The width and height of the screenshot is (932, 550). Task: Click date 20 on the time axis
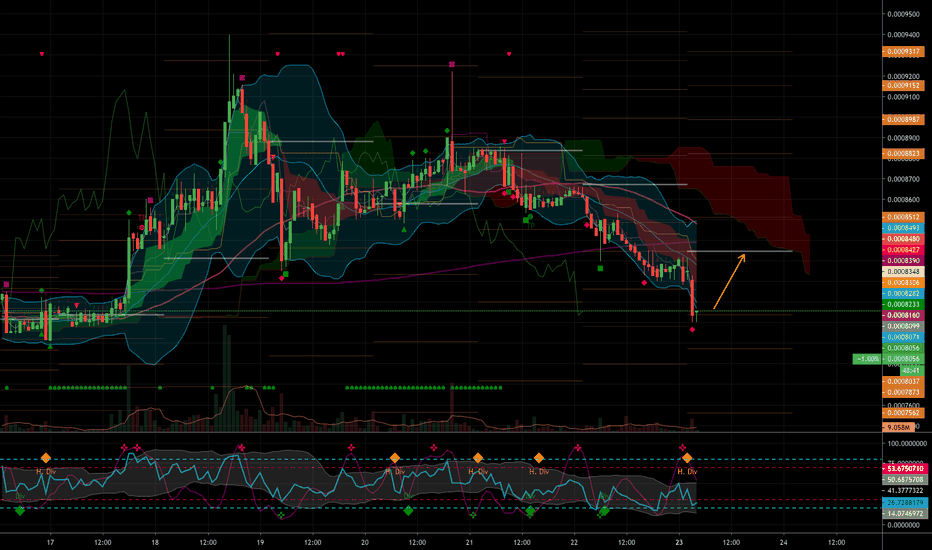click(365, 542)
